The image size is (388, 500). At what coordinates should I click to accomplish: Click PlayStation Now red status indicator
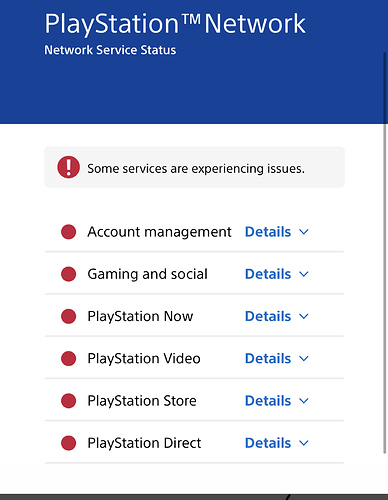(x=69, y=316)
